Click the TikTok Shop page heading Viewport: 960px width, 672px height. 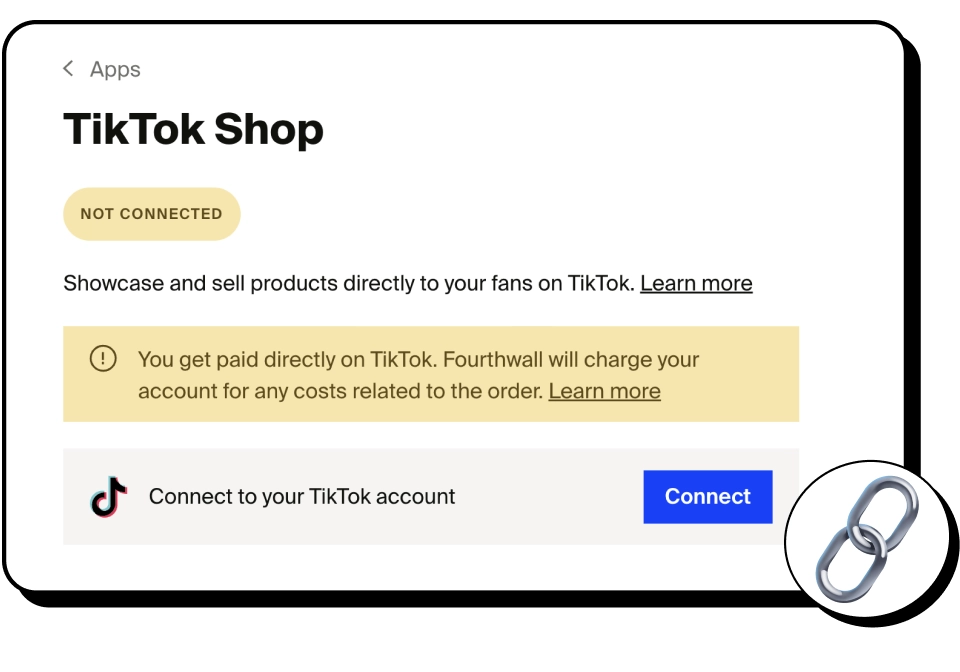pos(193,129)
